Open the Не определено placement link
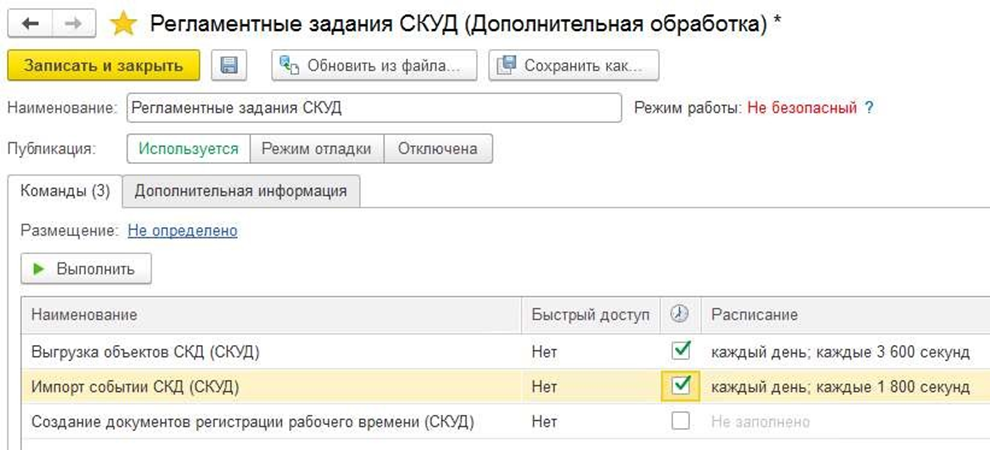Screen dimensions: 990x450 tap(182, 230)
